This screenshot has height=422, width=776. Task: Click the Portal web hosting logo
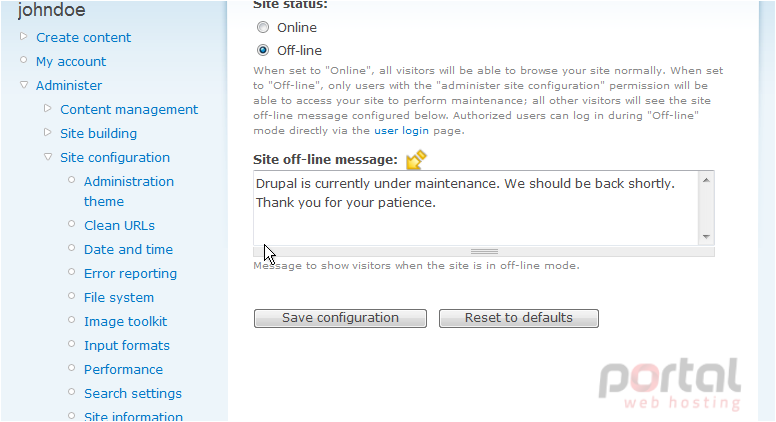(670, 384)
